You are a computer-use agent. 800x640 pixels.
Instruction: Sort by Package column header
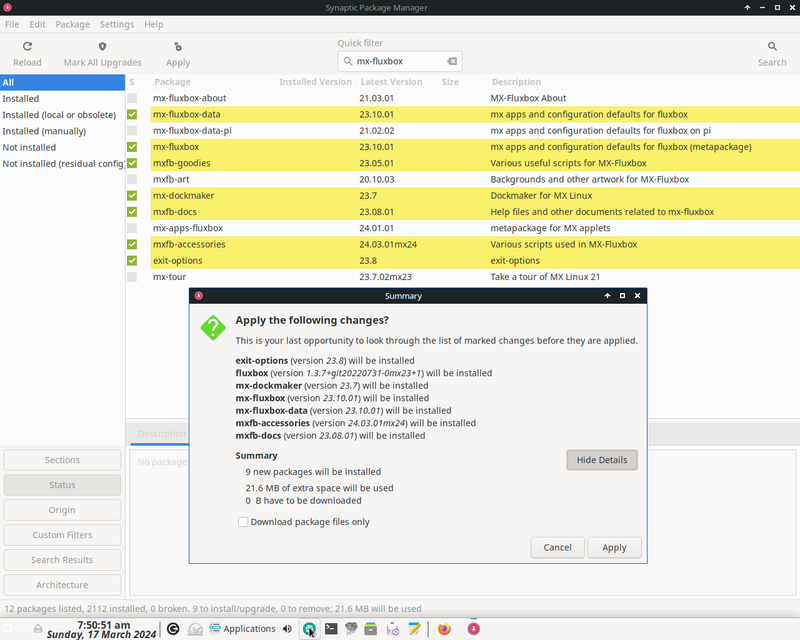point(213,82)
